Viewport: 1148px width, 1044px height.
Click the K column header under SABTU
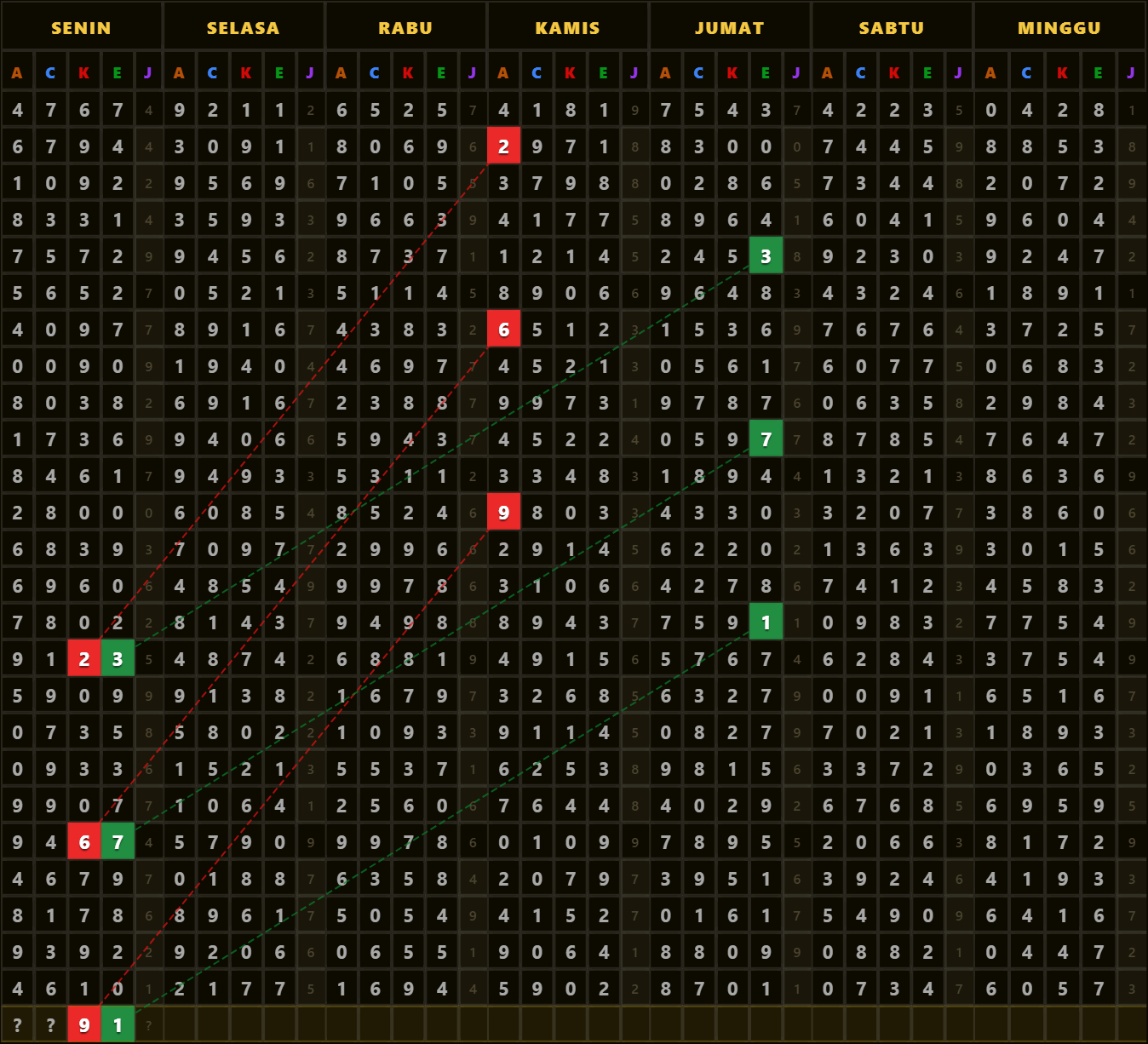[894, 72]
